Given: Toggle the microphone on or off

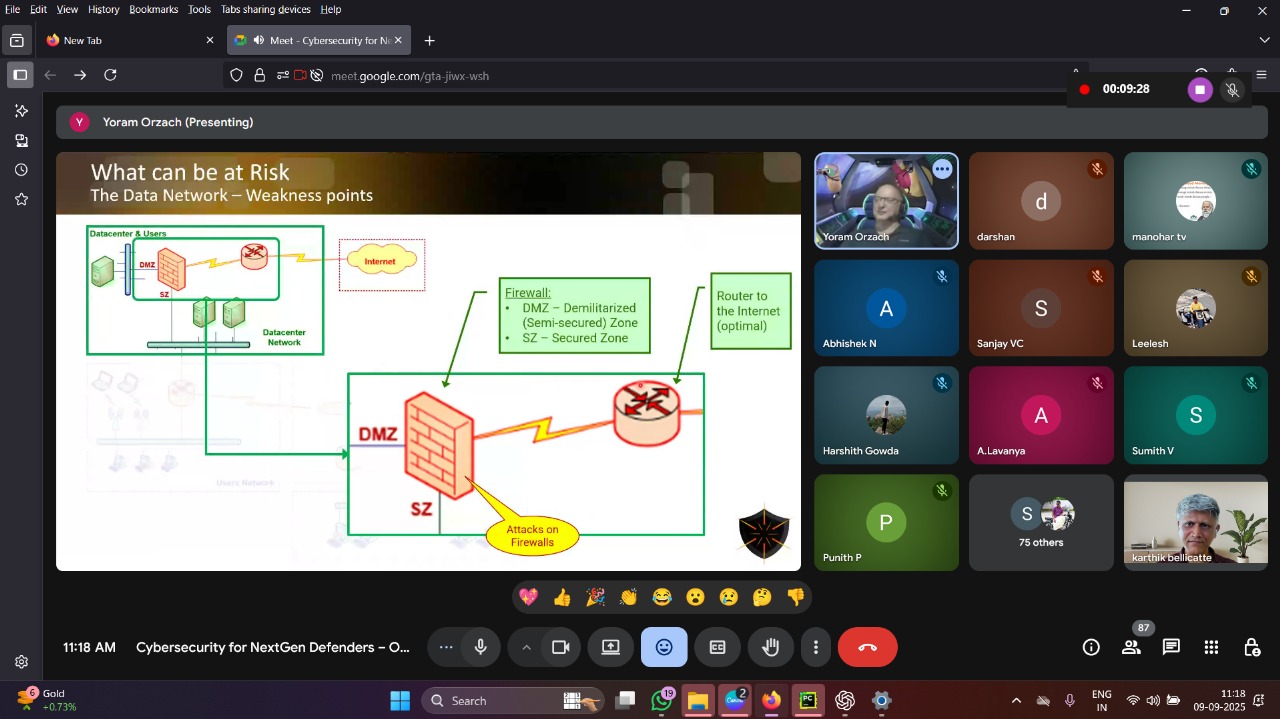Looking at the screenshot, I should pos(481,647).
